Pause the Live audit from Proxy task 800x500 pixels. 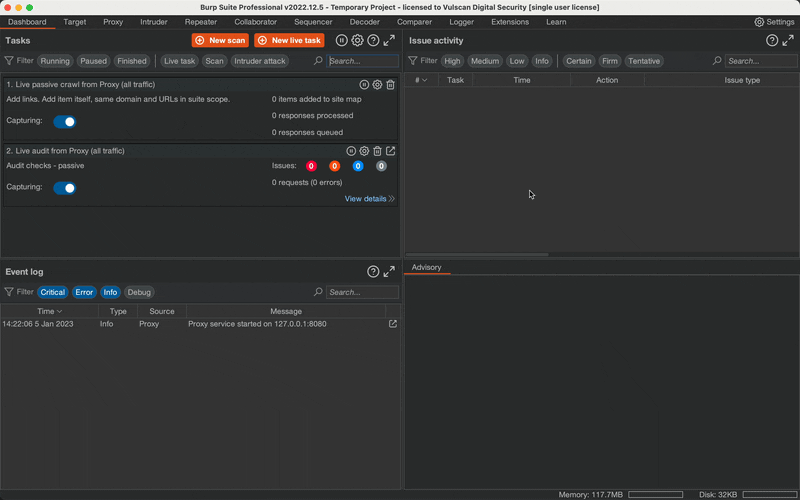(x=351, y=151)
